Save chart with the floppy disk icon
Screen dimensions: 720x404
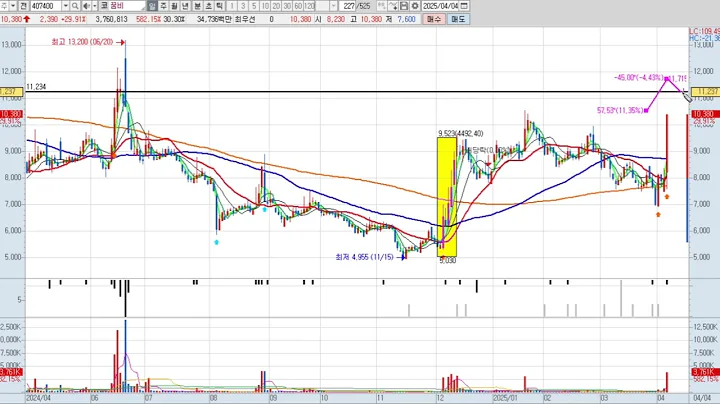click(x=404, y=6)
